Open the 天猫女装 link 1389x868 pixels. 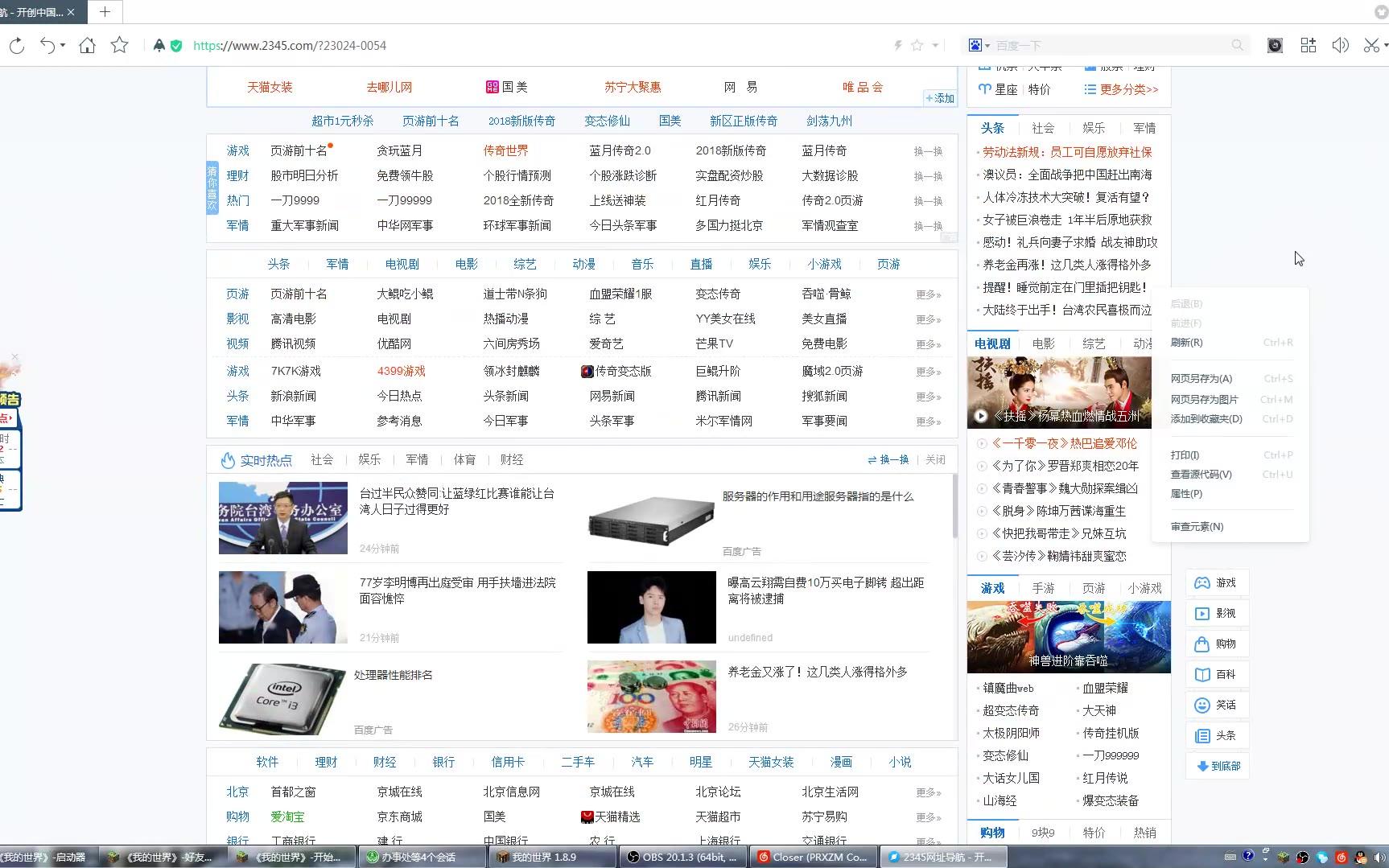tap(270, 87)
